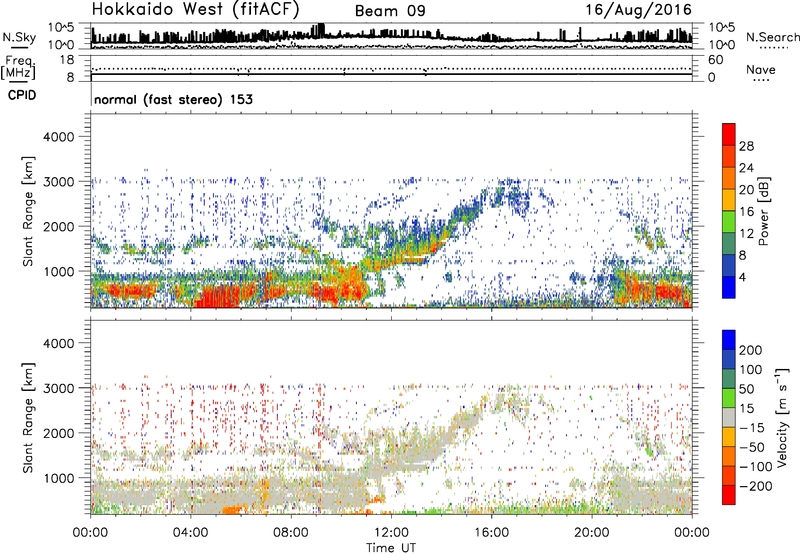
Task: Click the "28" Power scale value
Action: coord(746,146)
